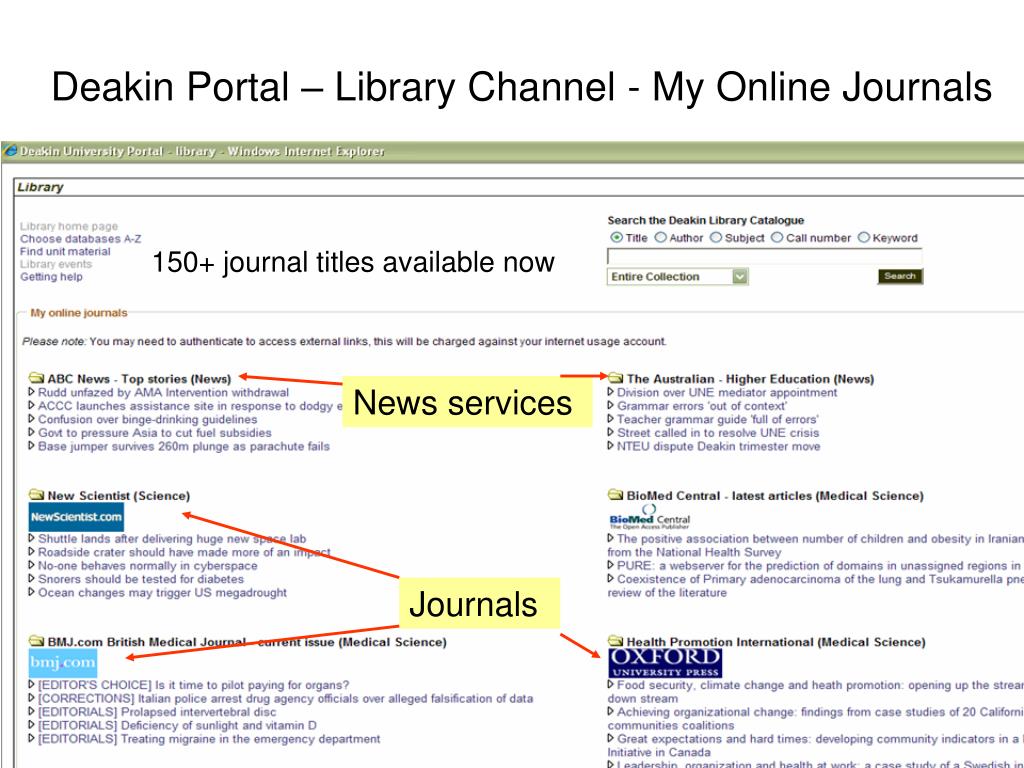Click the BioMed Central logo
The height and width of the screenshot is (768, 1024).
(x=649, y=517)
